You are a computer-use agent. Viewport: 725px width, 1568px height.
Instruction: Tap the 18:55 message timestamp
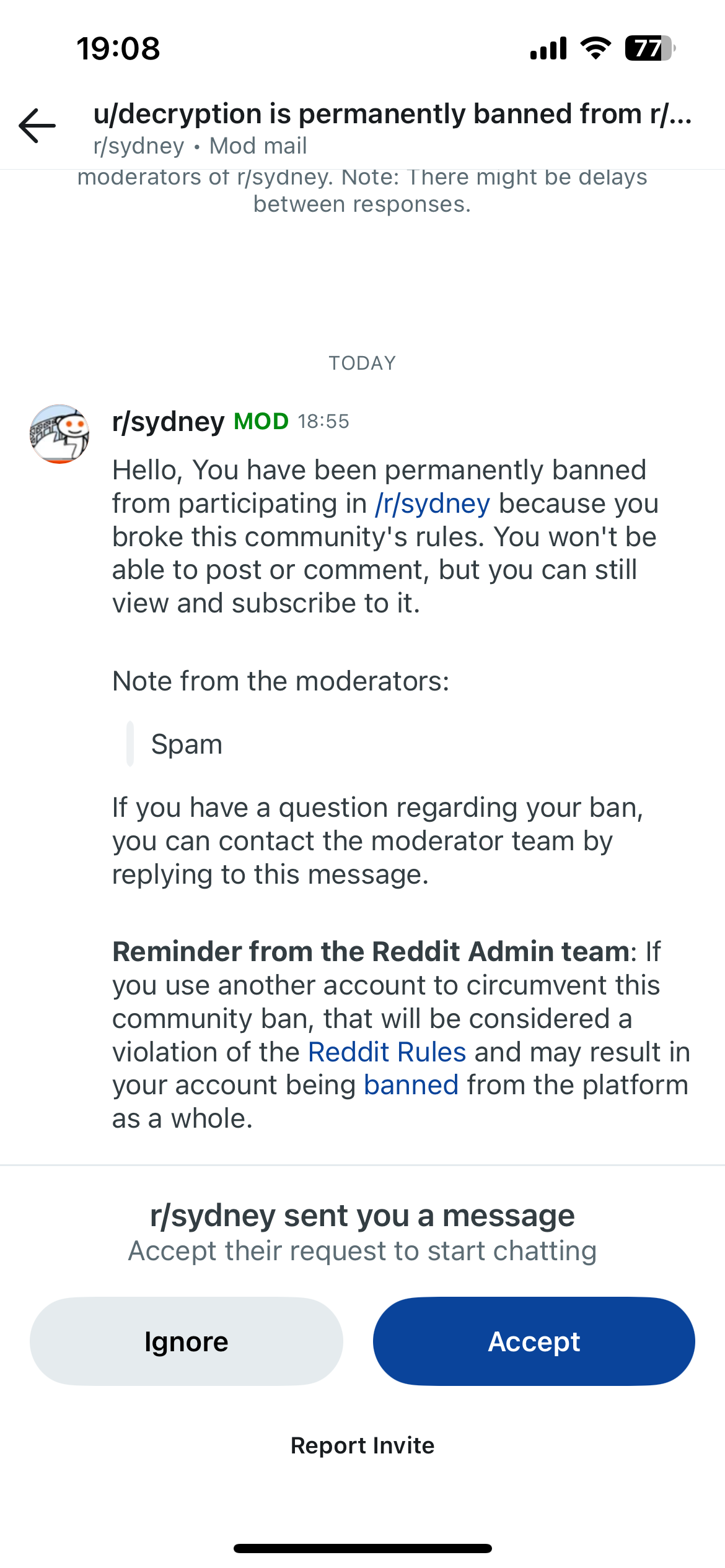(323, 422)
